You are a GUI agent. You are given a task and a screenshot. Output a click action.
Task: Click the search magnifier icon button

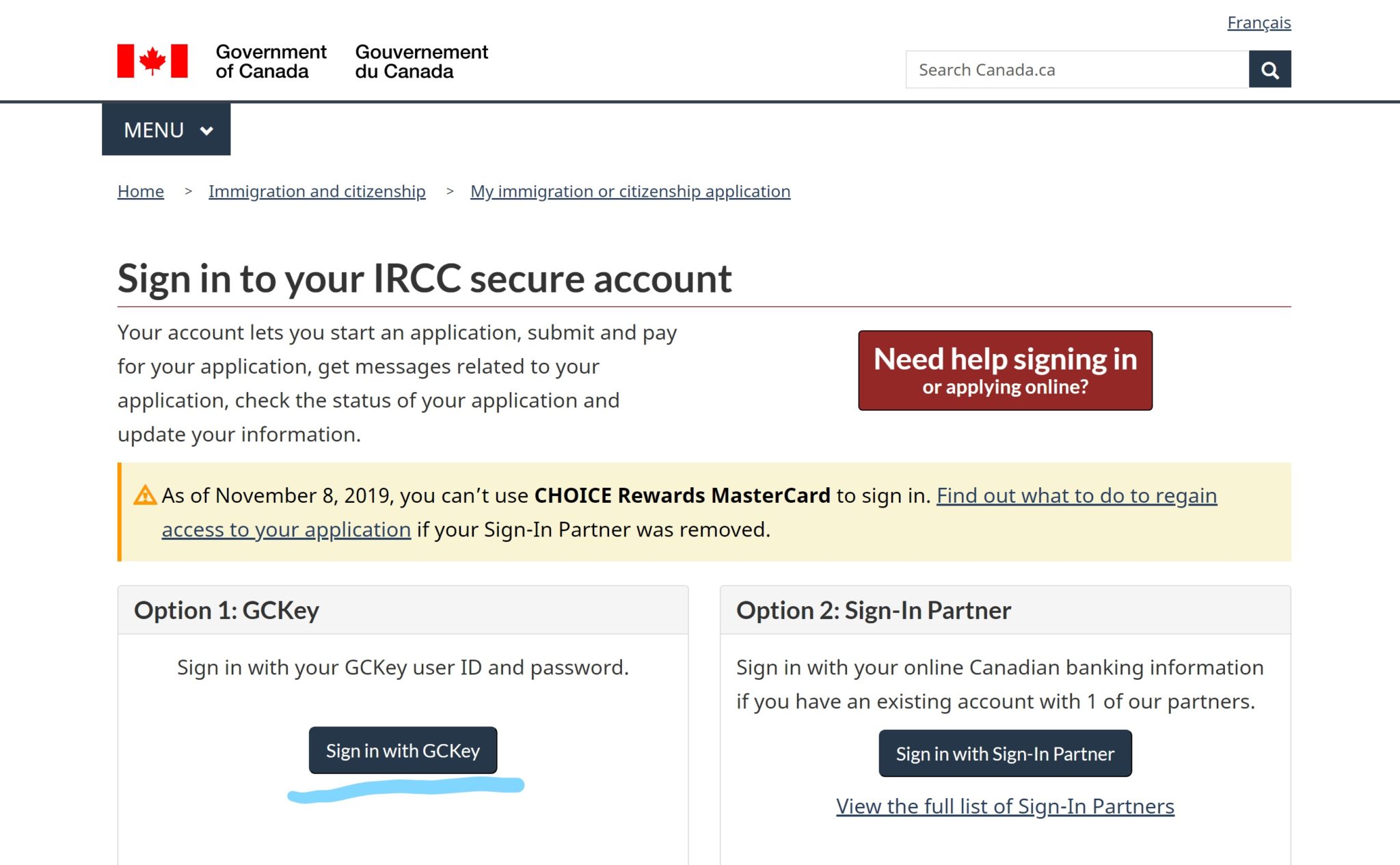click(x=1269, y=70)
